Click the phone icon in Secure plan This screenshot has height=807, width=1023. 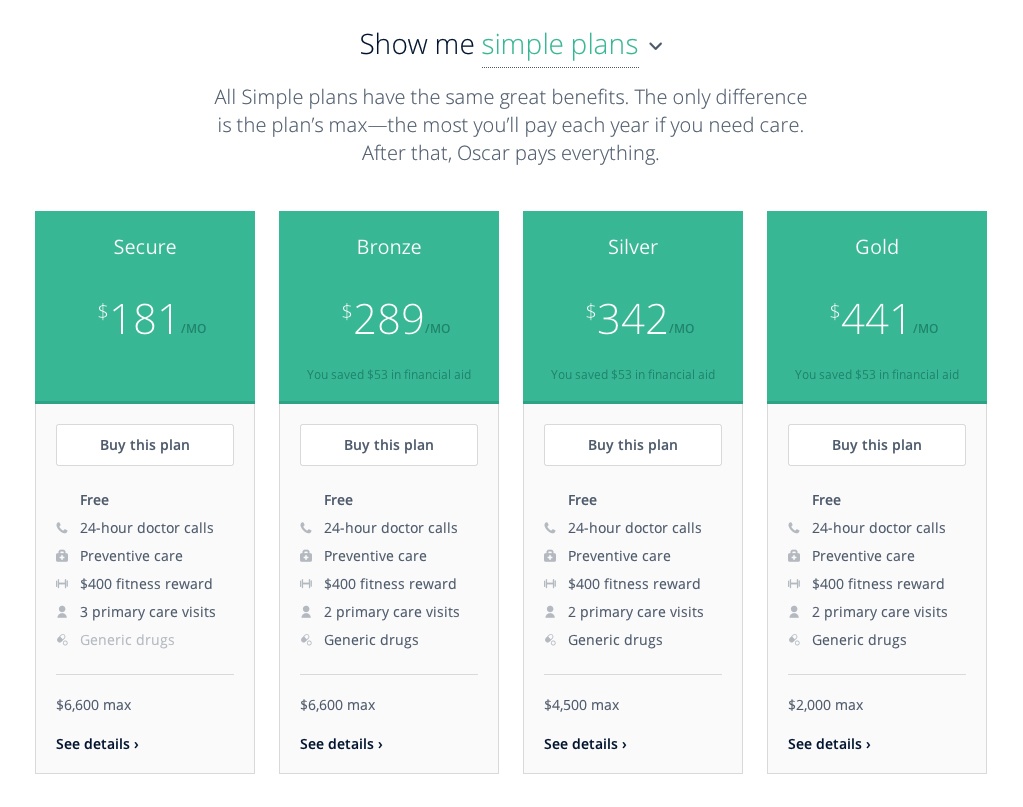pyautogui.click(x=62, y=528)
